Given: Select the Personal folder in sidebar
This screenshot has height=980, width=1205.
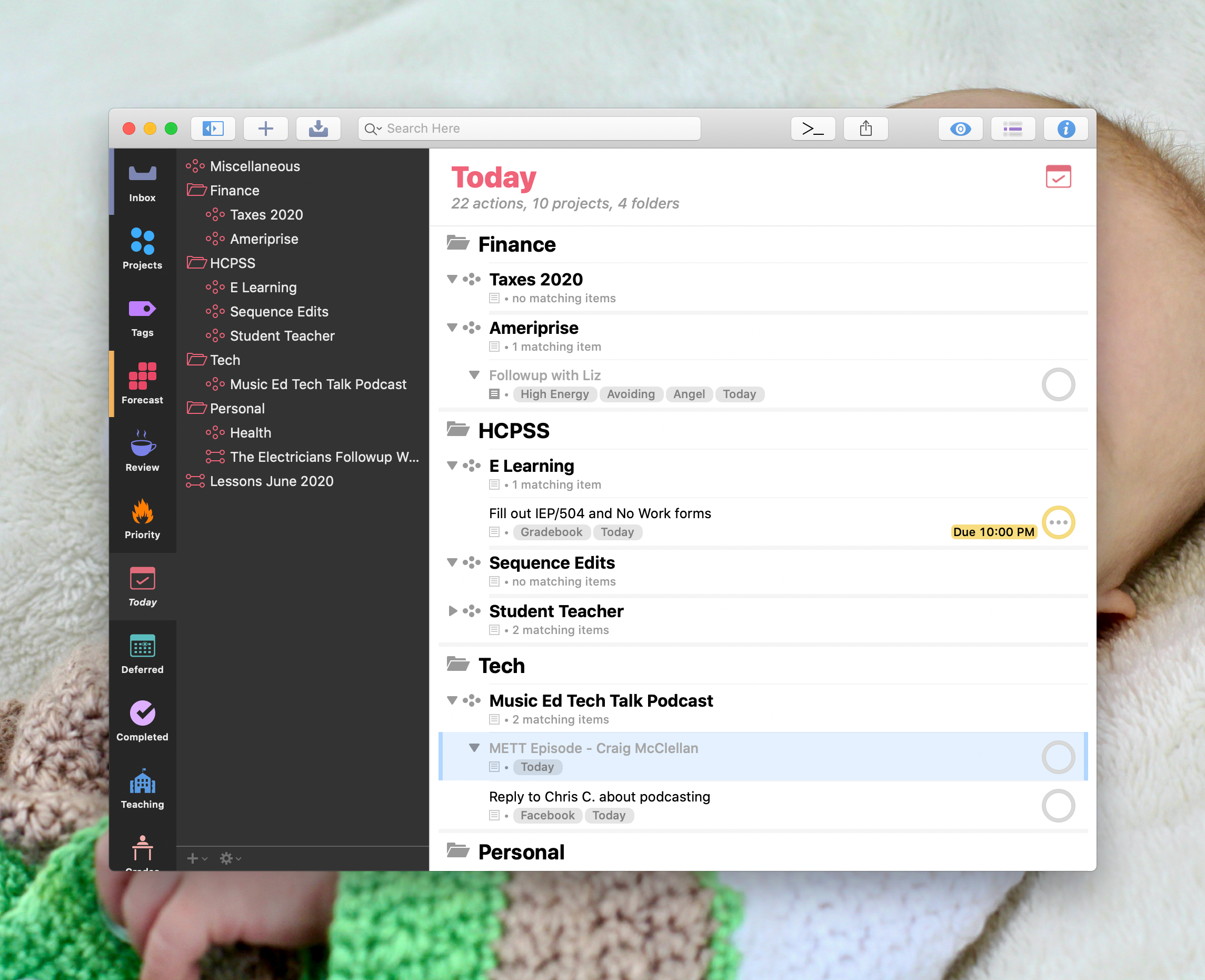Looking at the screenshot, I should coord(303,409).
